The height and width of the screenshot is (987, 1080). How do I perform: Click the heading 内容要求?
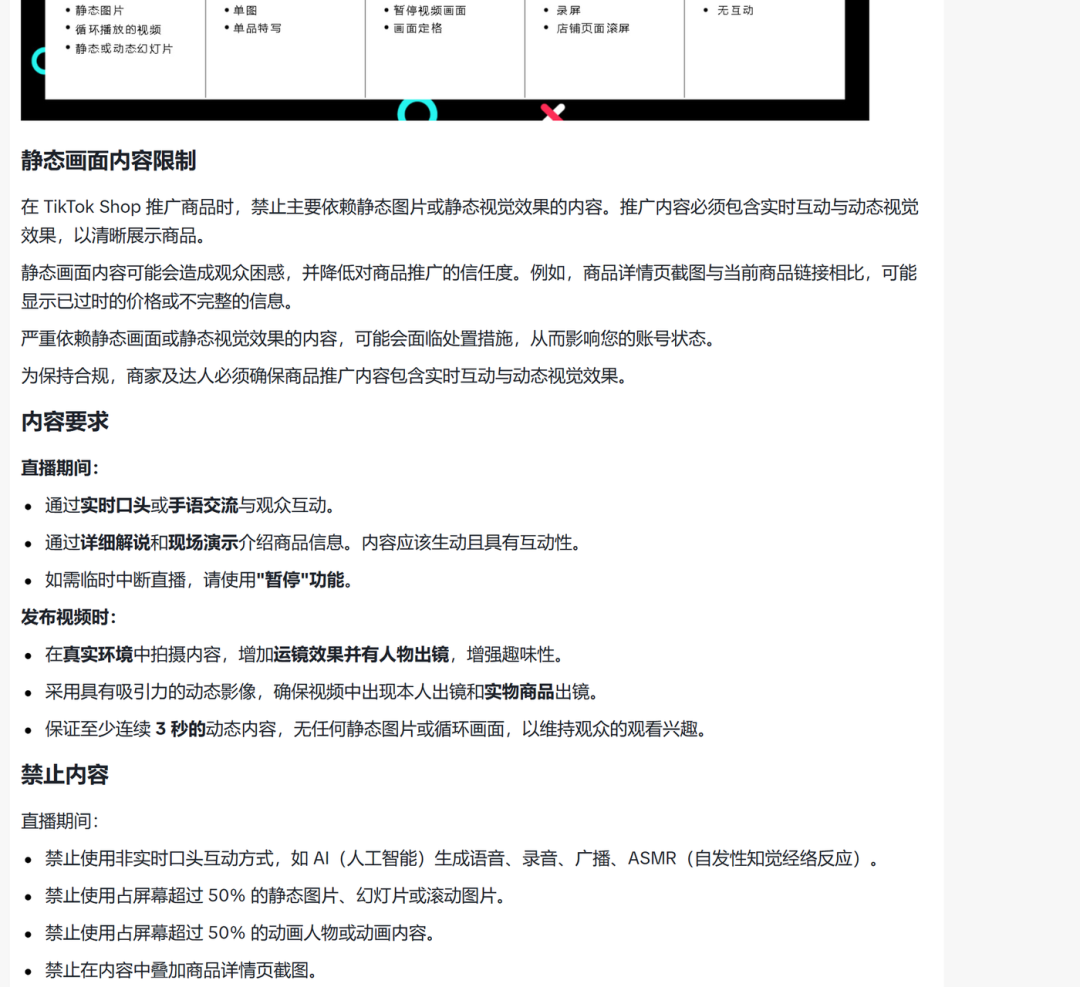pyautogui.click(x=65, y=422)
